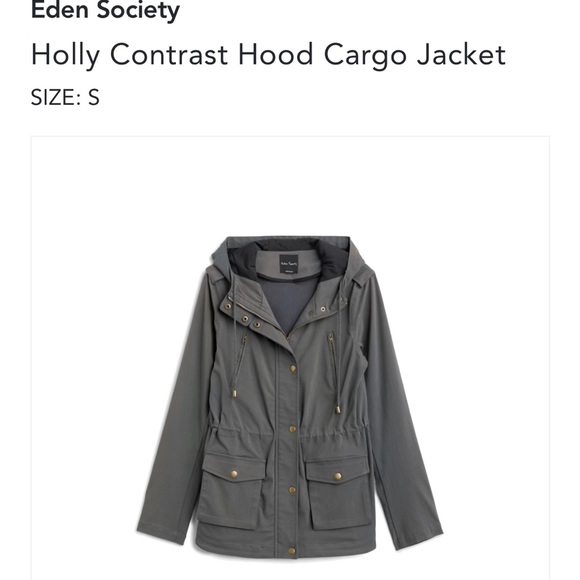
Task: Click the left hood drawstring metal tip
Action: (x=234, y=392)
